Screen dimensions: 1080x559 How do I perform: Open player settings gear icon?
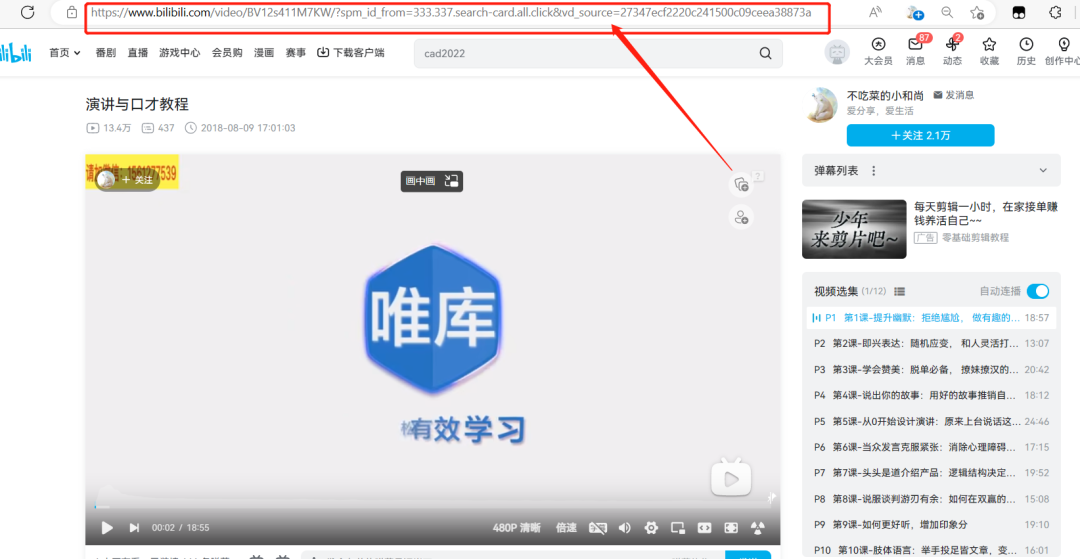[x=651, y=528]
